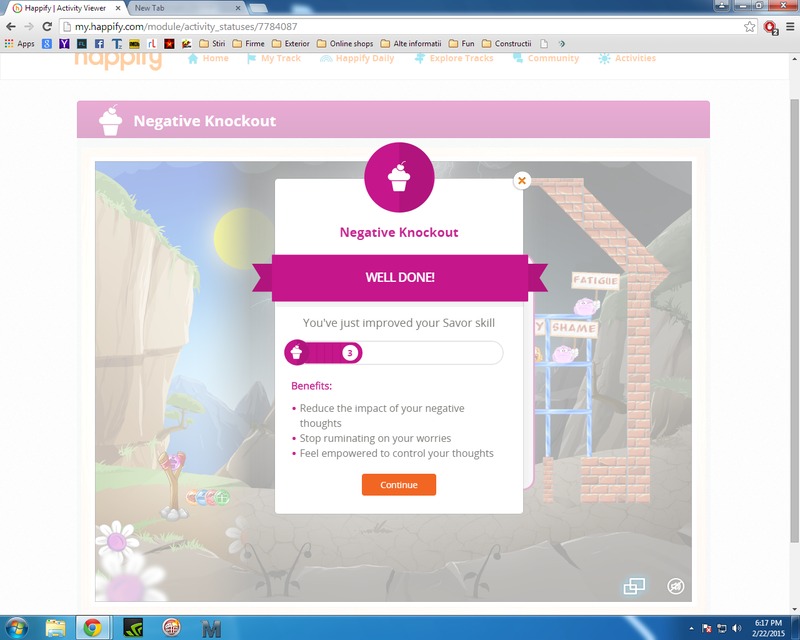This screenshot has height=640, width=800.
Task: Click the red extension icon
Action: tap(770, 27)
